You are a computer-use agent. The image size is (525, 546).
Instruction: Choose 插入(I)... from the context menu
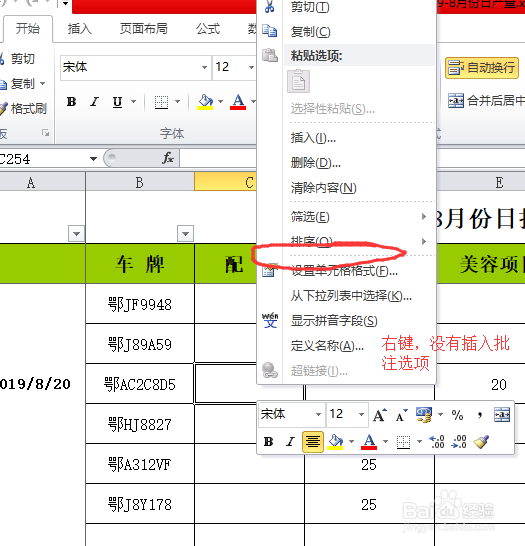point(313,138)
